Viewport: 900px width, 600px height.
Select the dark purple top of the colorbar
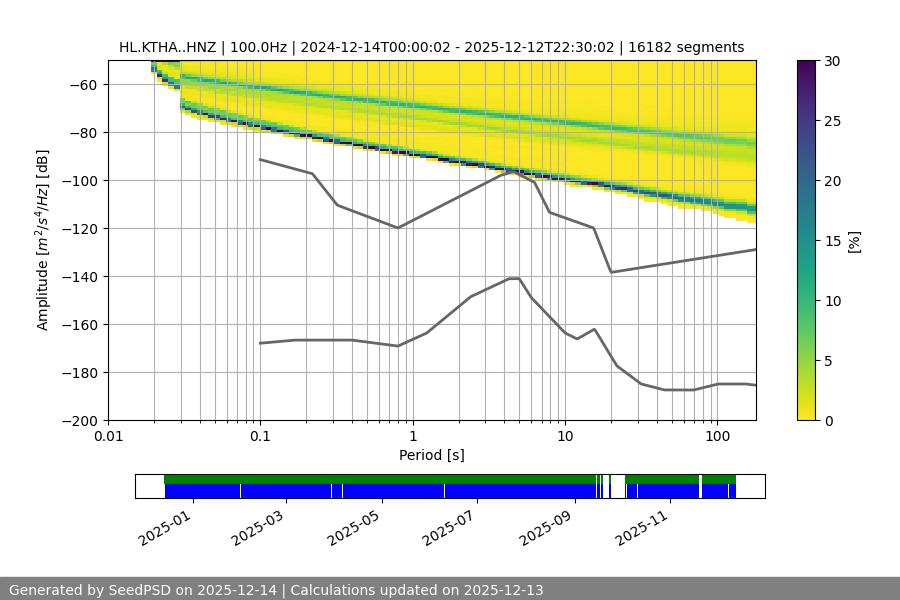click(x=808, y=64)
